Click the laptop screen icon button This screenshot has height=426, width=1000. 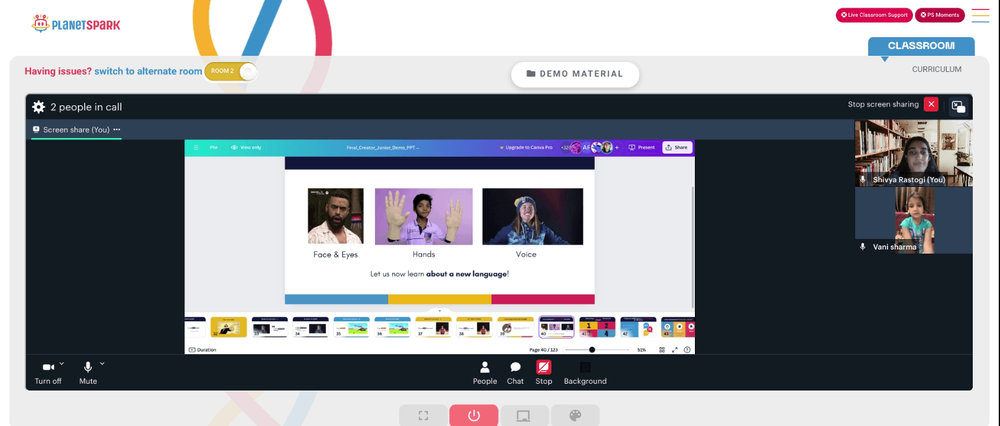click(524, 416)
